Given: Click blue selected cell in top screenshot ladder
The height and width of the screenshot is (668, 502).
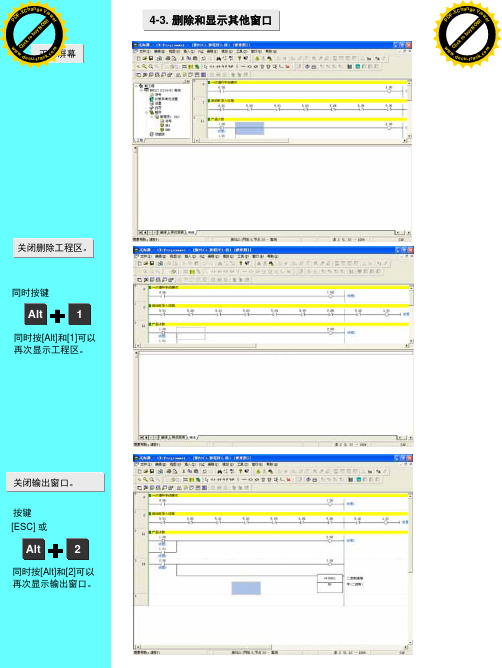Looking at the screenshot, I should (x=250, y=129).
